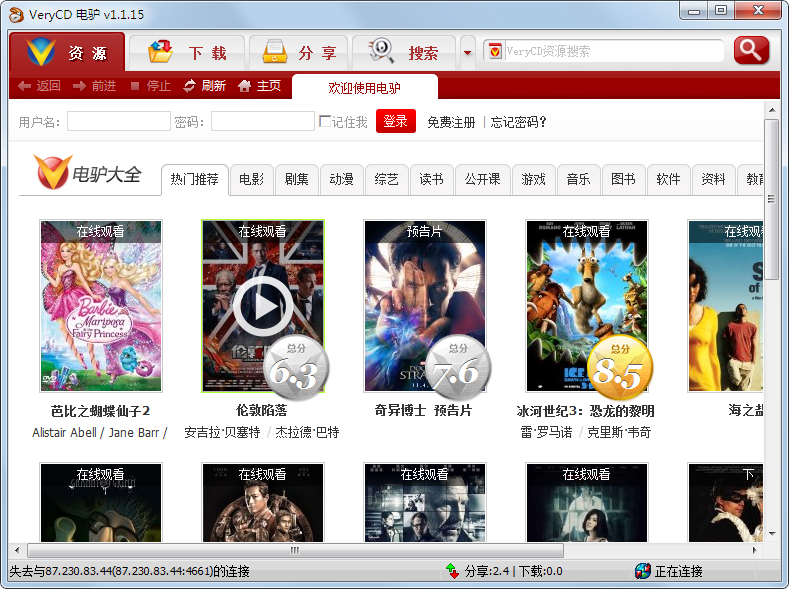Click the upload/download arrows status icon

pos(452,571)
